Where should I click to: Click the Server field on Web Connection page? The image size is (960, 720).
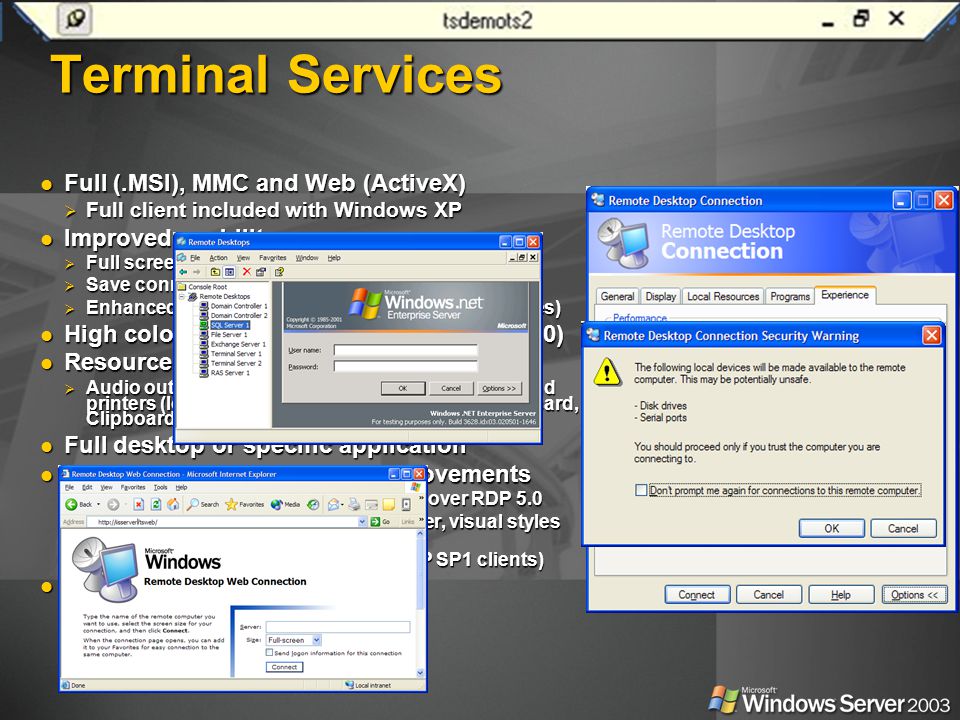point(338,627)
